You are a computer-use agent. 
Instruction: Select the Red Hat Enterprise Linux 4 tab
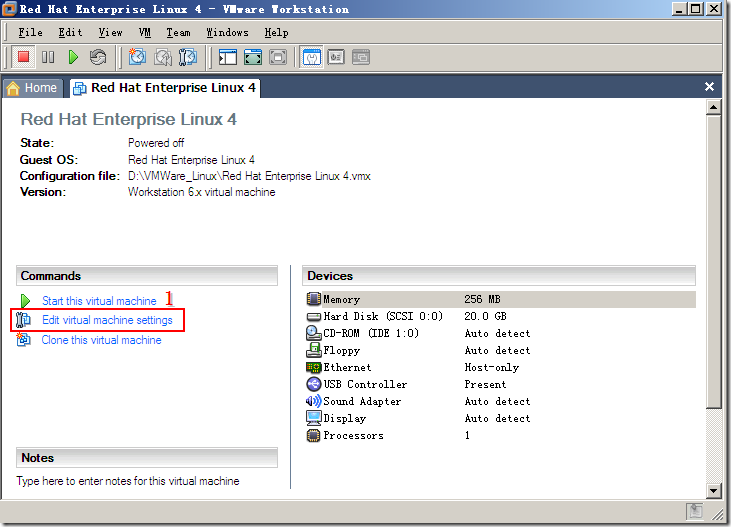point(165,88)
